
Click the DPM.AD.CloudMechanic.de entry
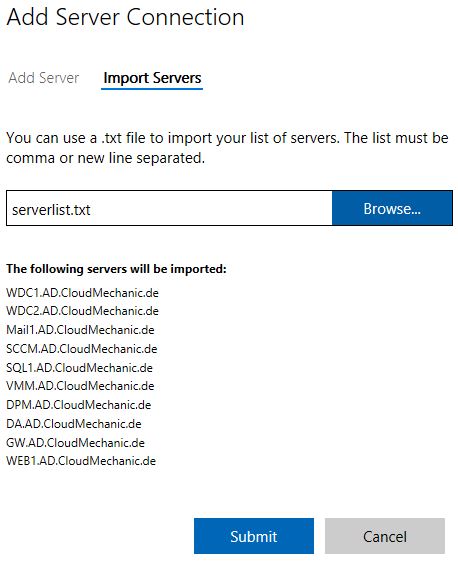click(x=79, y=405)
